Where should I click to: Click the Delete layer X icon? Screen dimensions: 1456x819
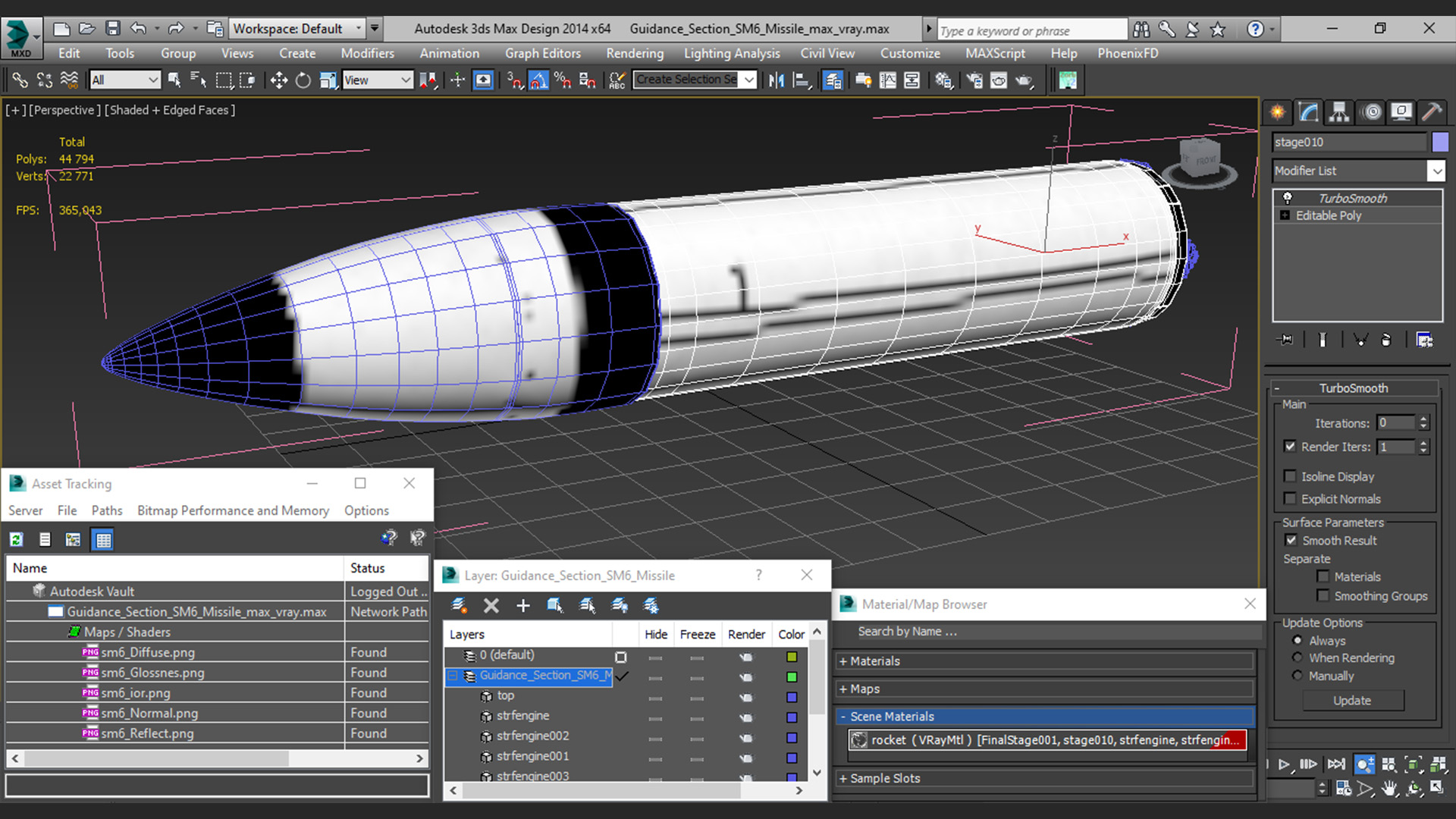point(491,605)
